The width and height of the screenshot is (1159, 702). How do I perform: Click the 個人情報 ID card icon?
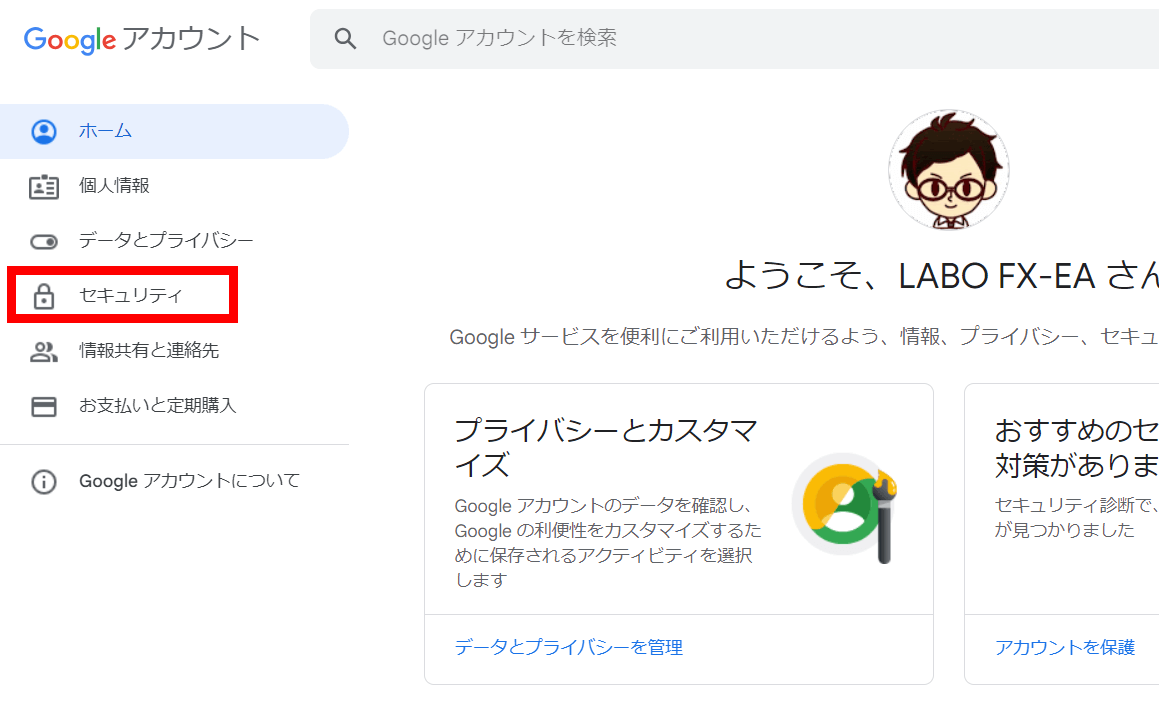pyautogui.click(x=44, y=186)
